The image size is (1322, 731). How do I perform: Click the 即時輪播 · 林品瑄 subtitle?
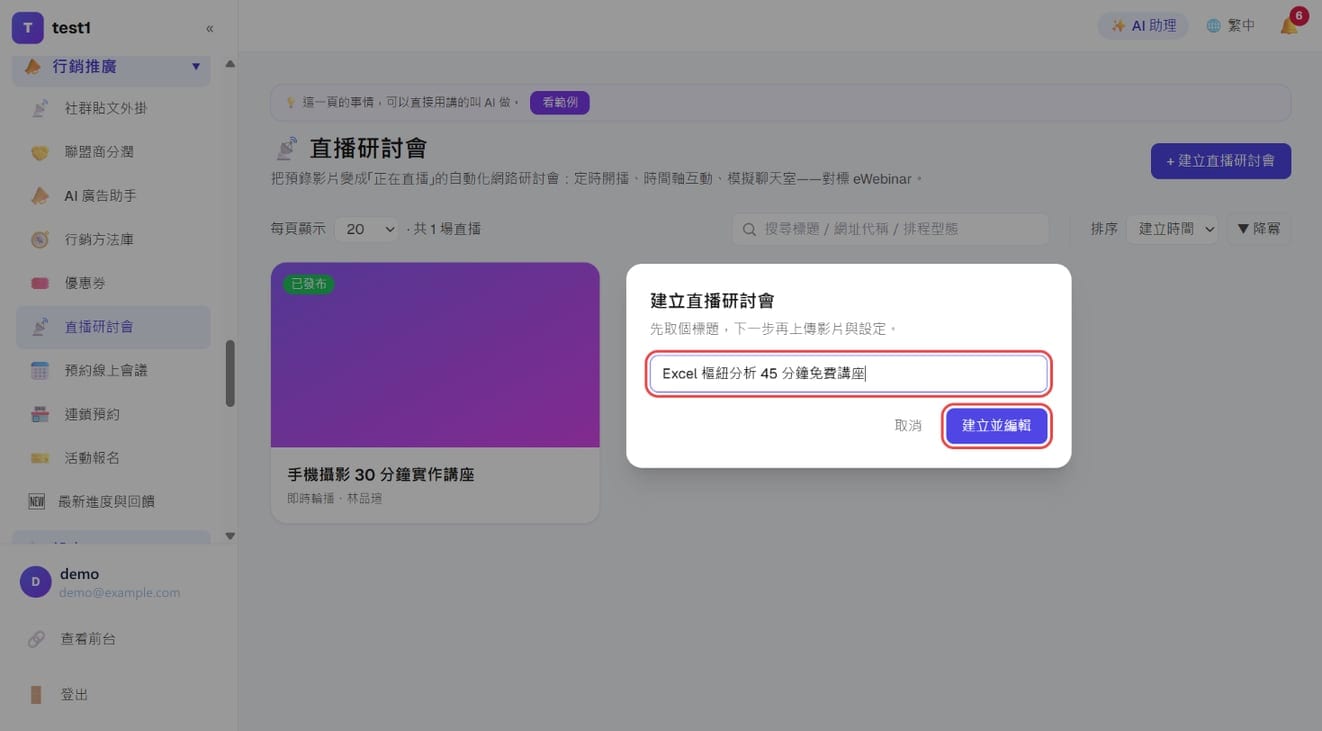pos(334,498)
